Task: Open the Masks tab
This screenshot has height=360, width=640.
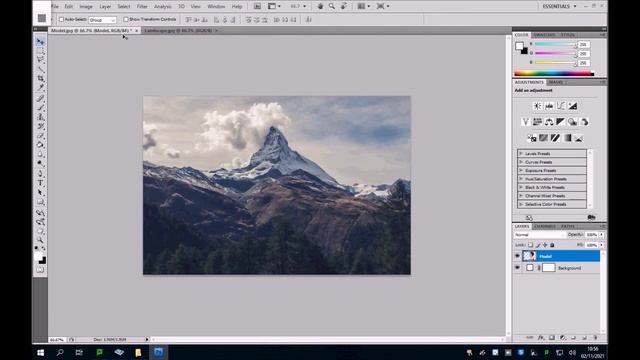Action: tap(555, 82)
